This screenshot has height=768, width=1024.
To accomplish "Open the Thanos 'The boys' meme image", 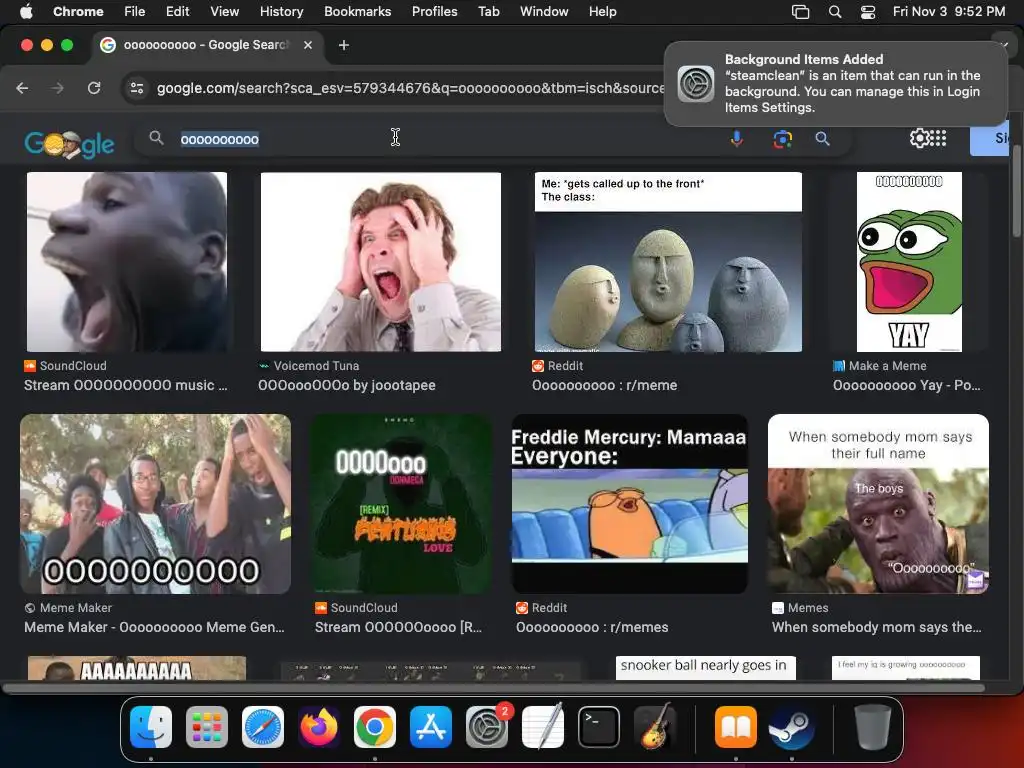I will click(x=878, y=504).
